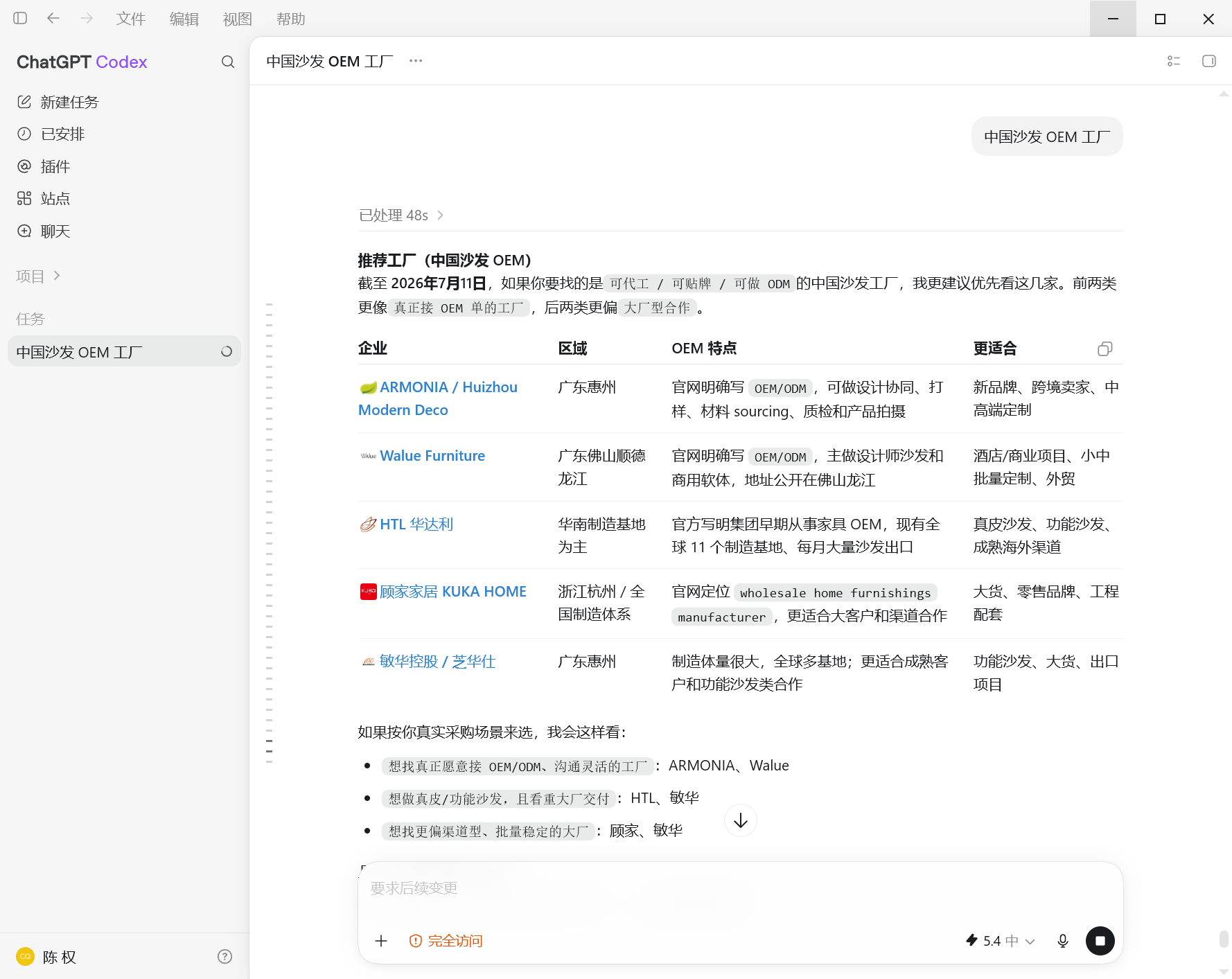Open the more options ellipsis beside title
Screen dimensions: 1232x979
416,61
